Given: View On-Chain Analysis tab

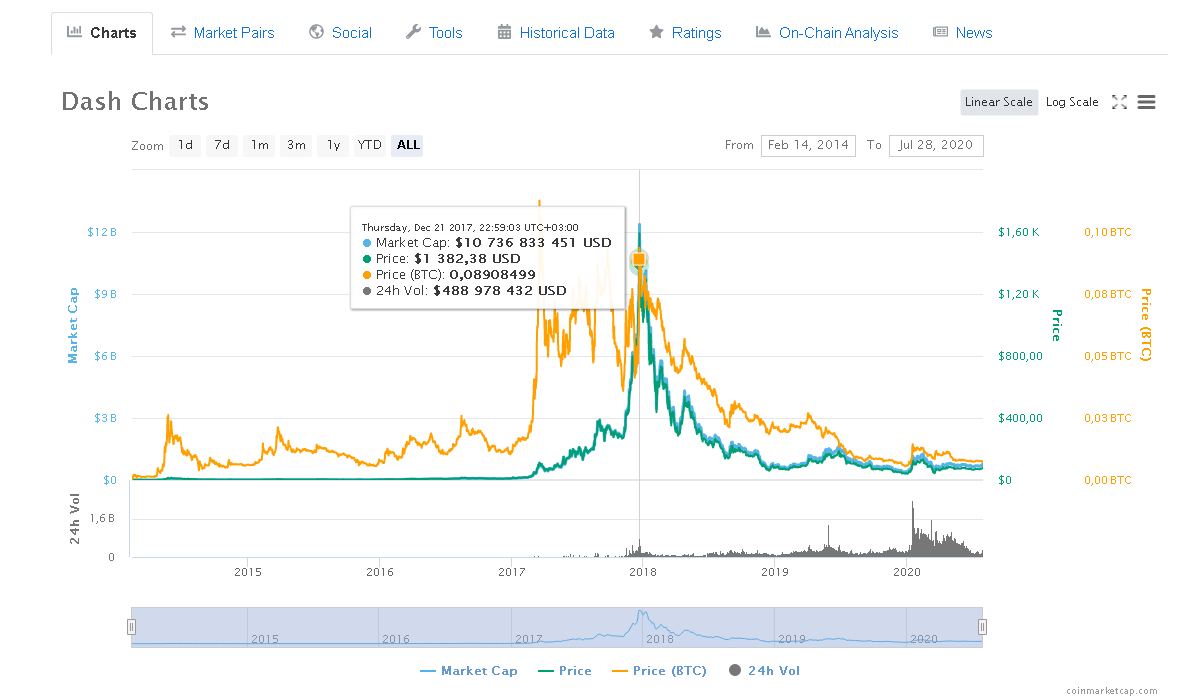Looking at the screenshot, I should [827, 33].
